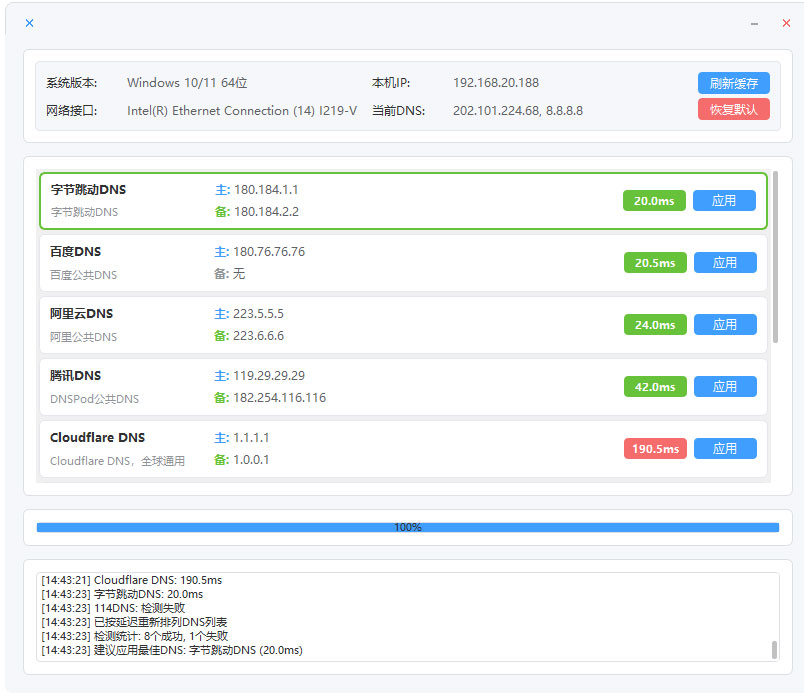Click the 当前DNS label

[x=398, y=111]
